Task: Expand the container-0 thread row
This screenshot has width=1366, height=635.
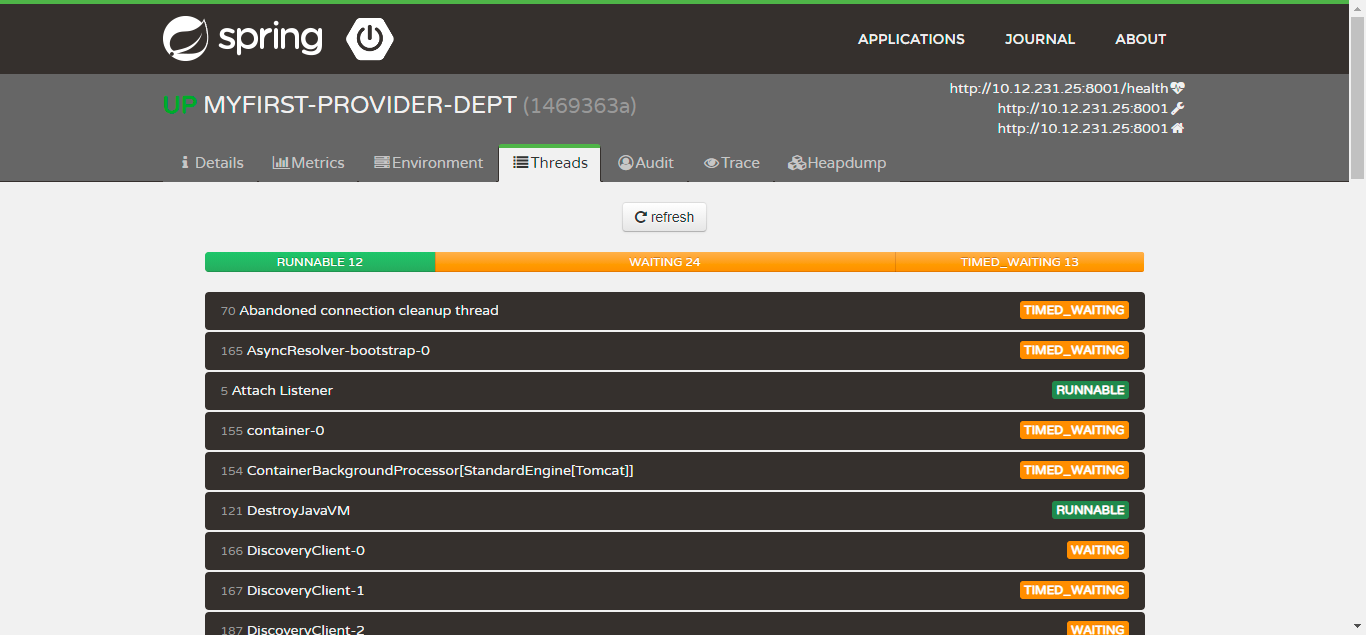Action: click(x=675, y=431)
